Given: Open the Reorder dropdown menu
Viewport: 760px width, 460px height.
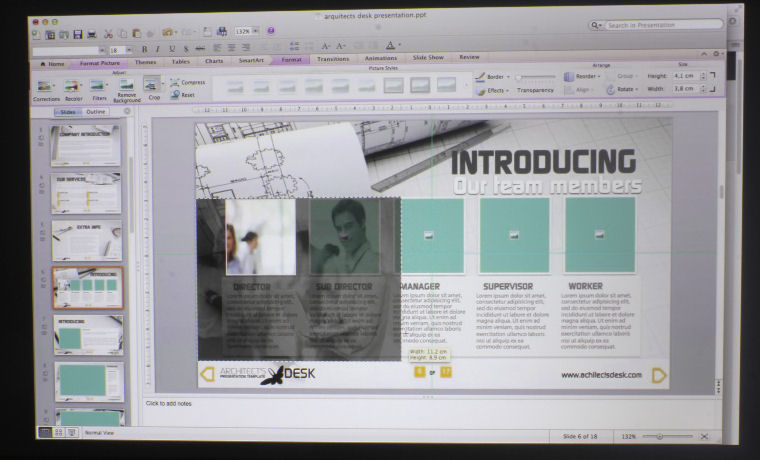Looking at the screenshot, I should pos(583,76).
